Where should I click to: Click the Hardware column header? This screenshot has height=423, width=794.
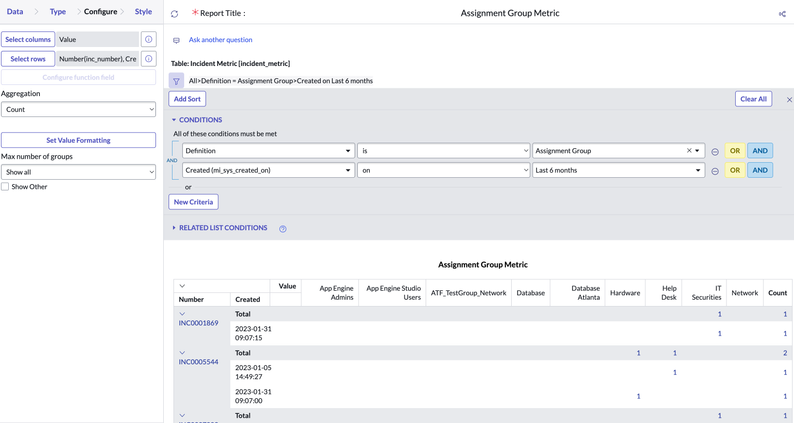tap(625, 293)
